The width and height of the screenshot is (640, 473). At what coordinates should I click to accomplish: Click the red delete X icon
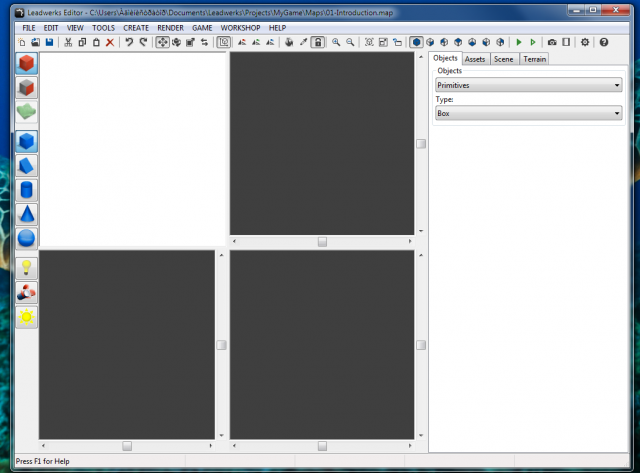coord(110,43)
